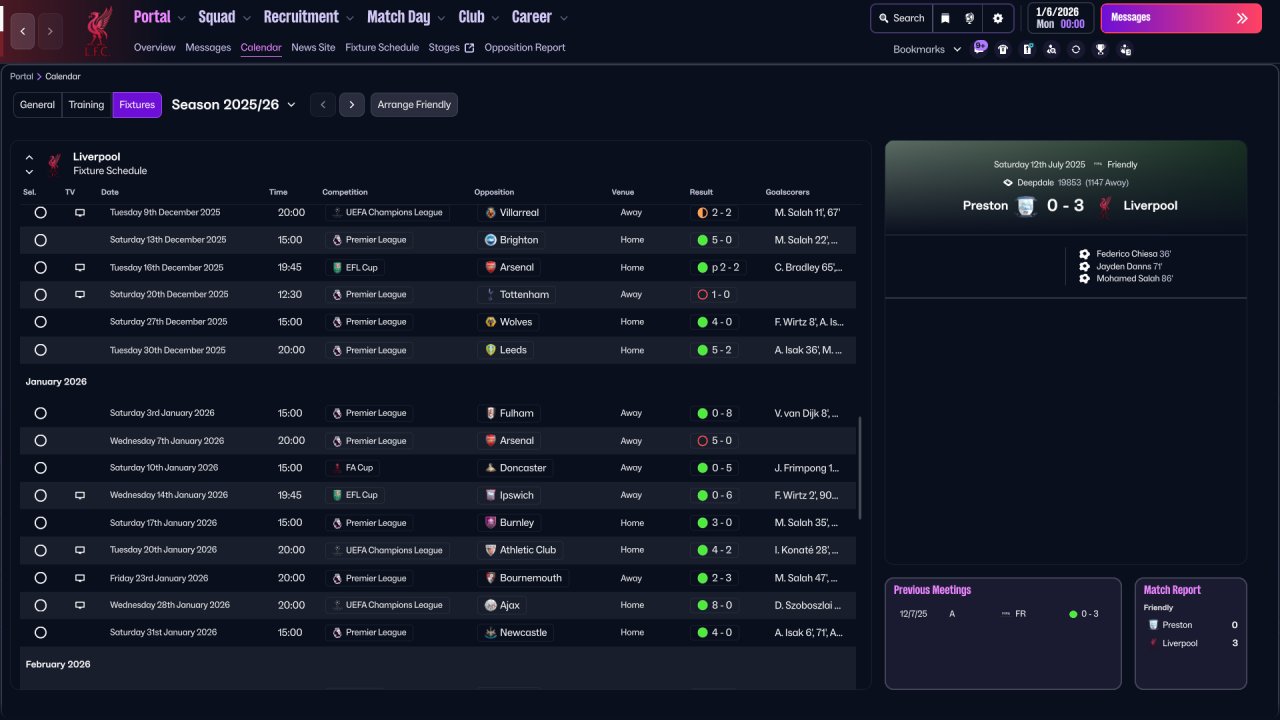Image resolution: width=1280 pixels, height=720 pixels.
Task: Go to the next season with the right arrow
Action: coord(352,105)
